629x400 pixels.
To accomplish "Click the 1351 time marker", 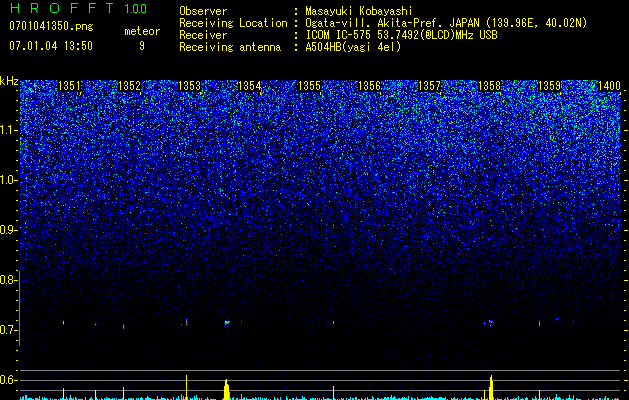I will (69, 86).
